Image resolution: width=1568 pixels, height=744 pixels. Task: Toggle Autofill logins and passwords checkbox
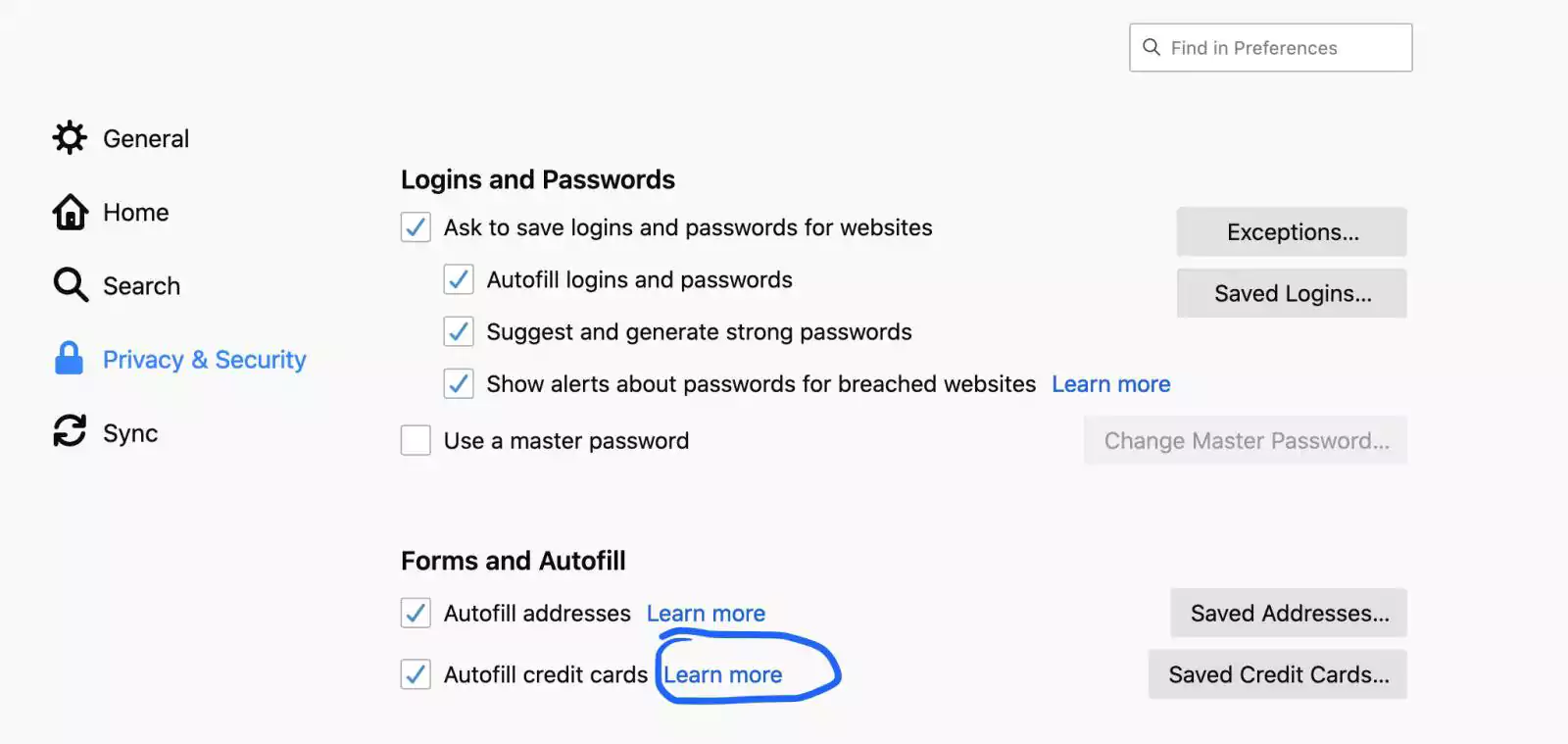point(459,279)
